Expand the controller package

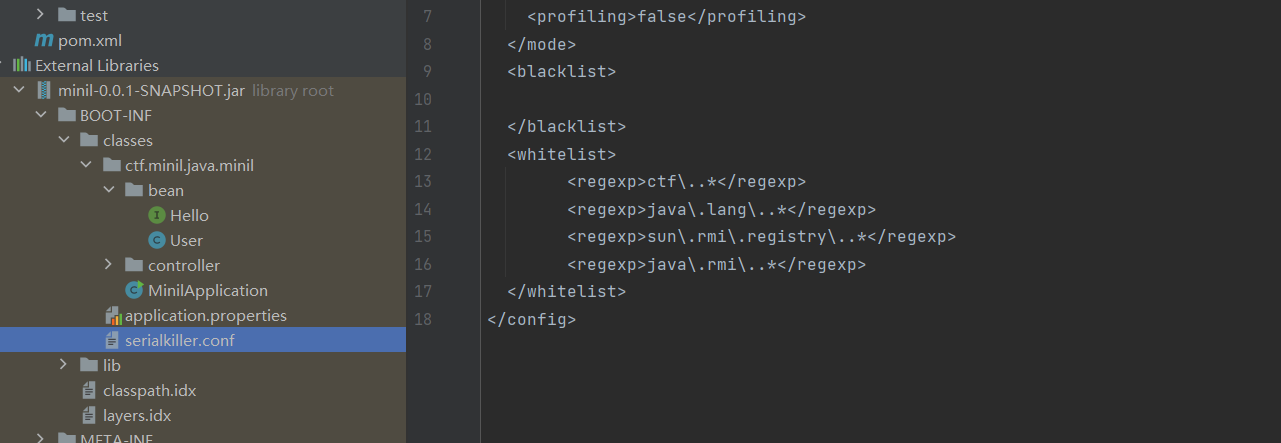(108, 266)
